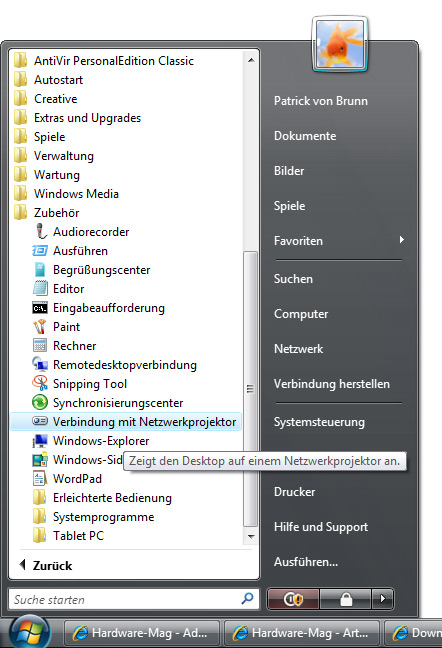Start the Snipping Tool scissors icon
442x648 pixels.
click(40, 383)
